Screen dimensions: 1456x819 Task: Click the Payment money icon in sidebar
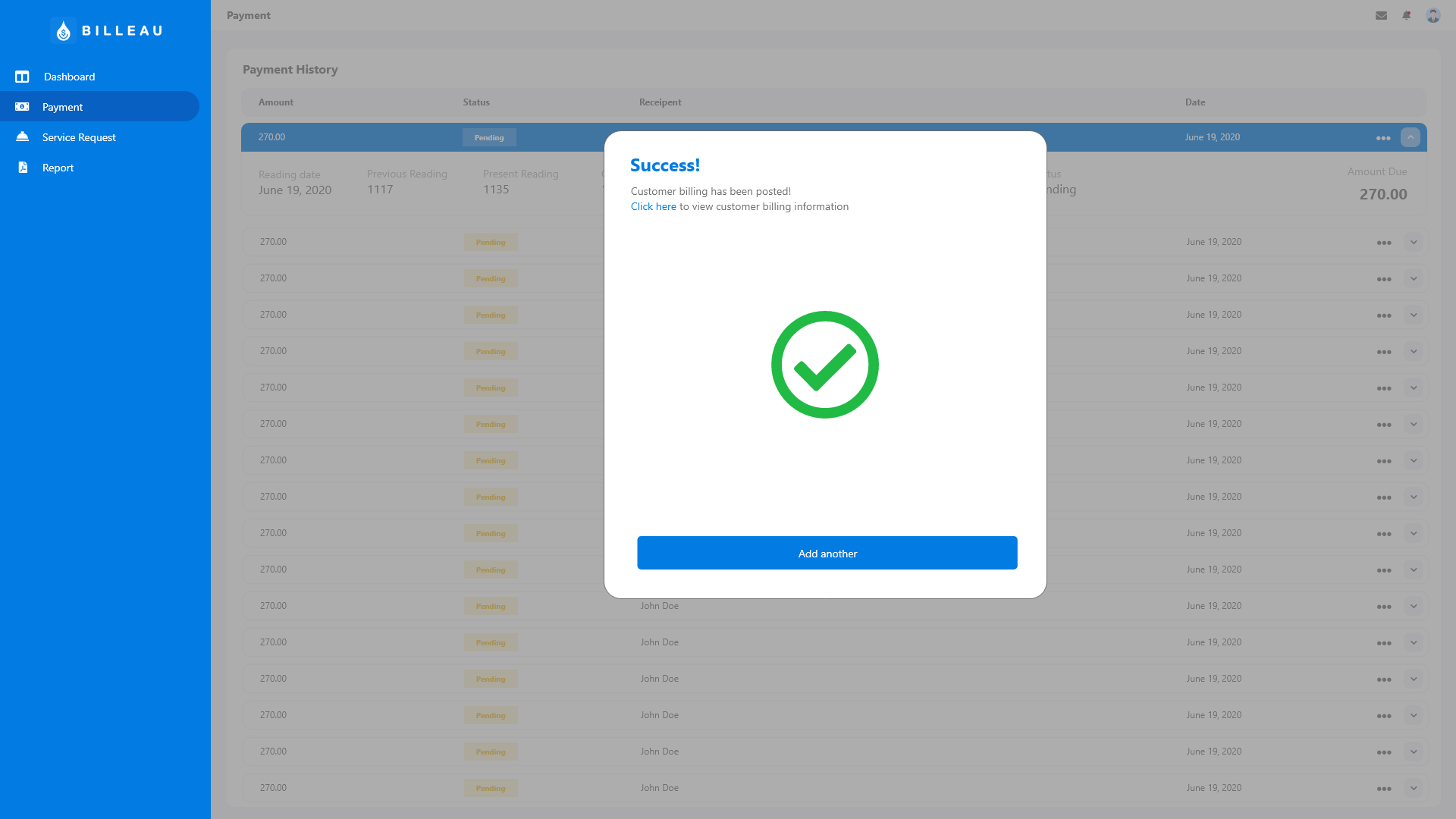coord(22,107)
